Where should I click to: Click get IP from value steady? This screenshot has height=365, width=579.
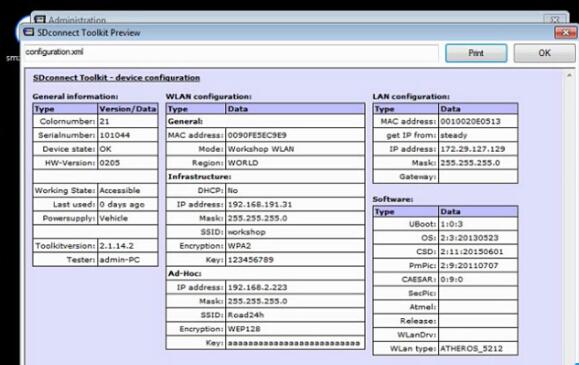point(453,135)
